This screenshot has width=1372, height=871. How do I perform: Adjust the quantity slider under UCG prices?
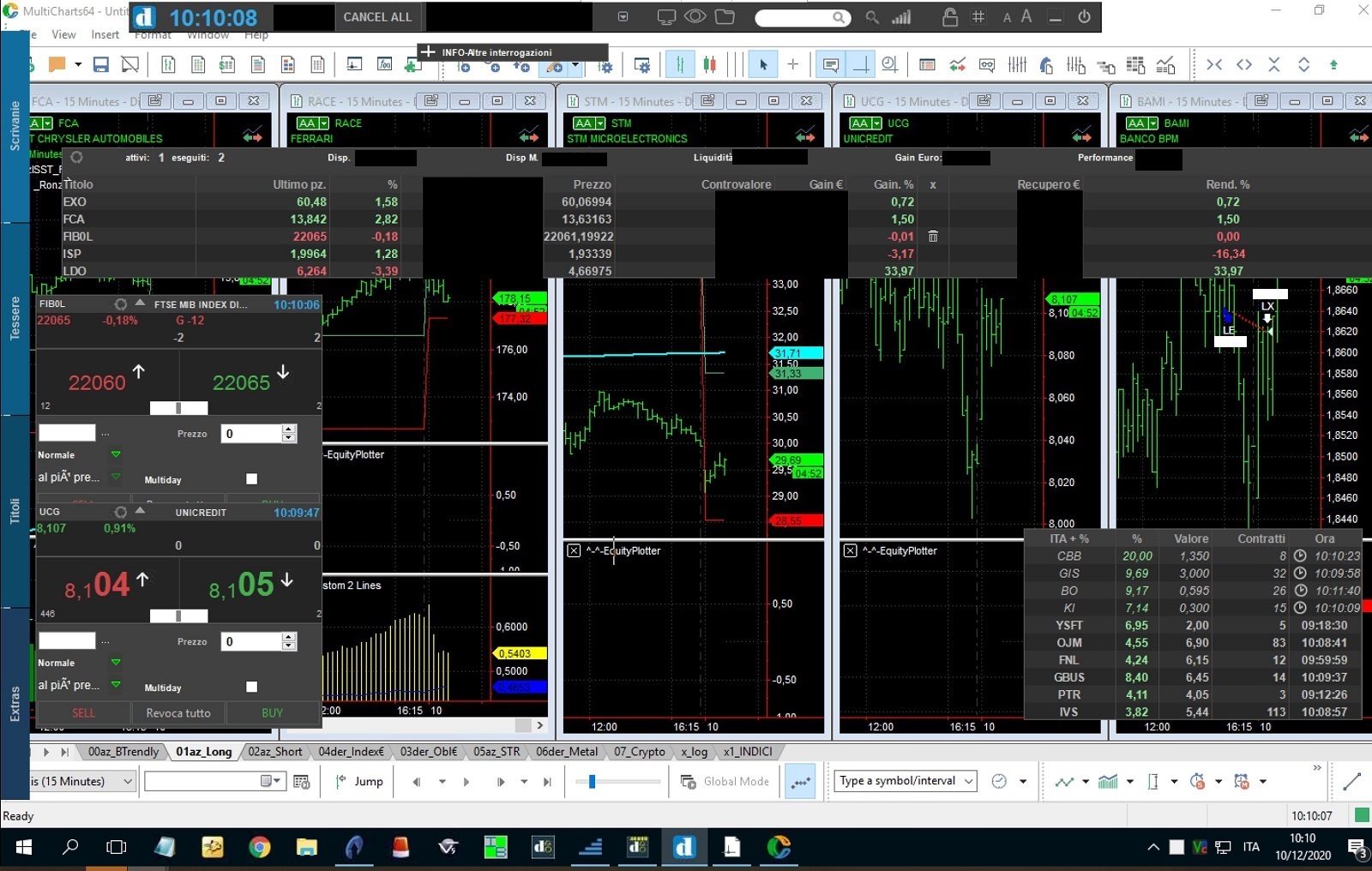point(178,616)
